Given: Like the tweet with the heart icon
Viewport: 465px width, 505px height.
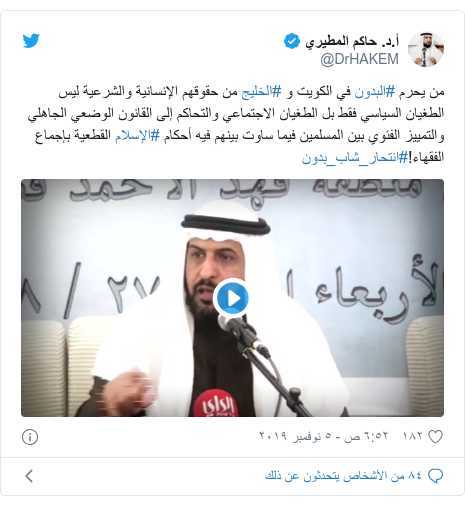Looking at the screenshot, I should point(435,437).
